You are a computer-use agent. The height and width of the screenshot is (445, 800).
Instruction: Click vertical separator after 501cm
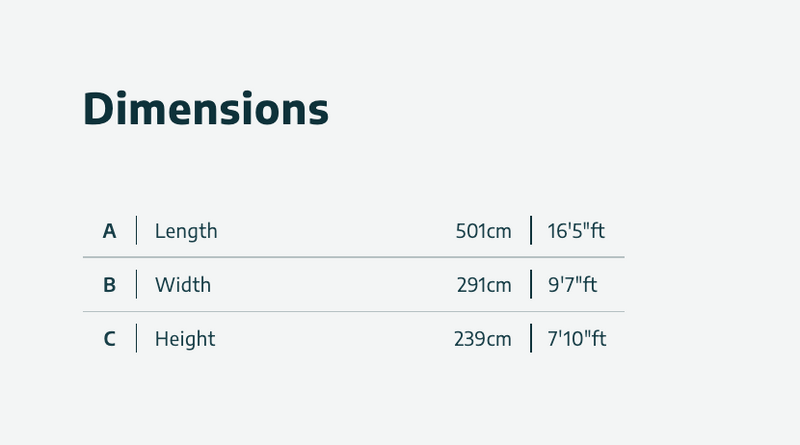click(531, 231)
